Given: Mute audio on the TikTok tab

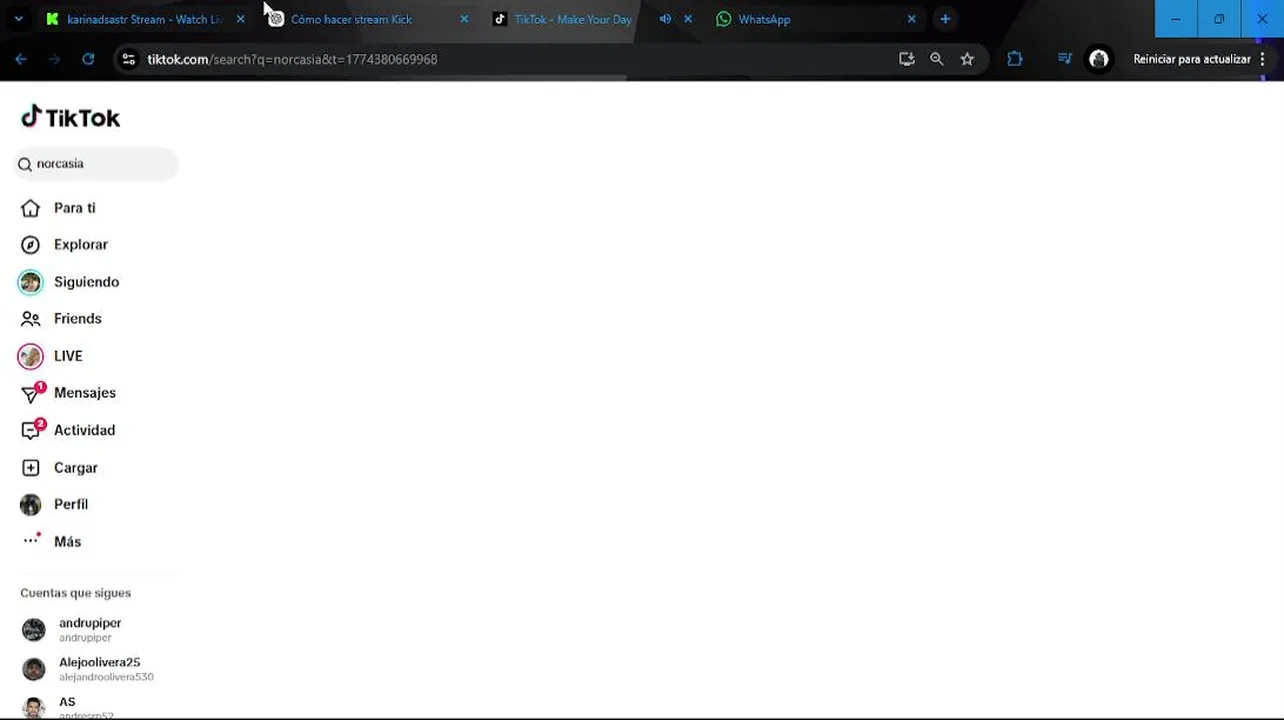Looking at the screenshot, I should click(x=665, y=19).
